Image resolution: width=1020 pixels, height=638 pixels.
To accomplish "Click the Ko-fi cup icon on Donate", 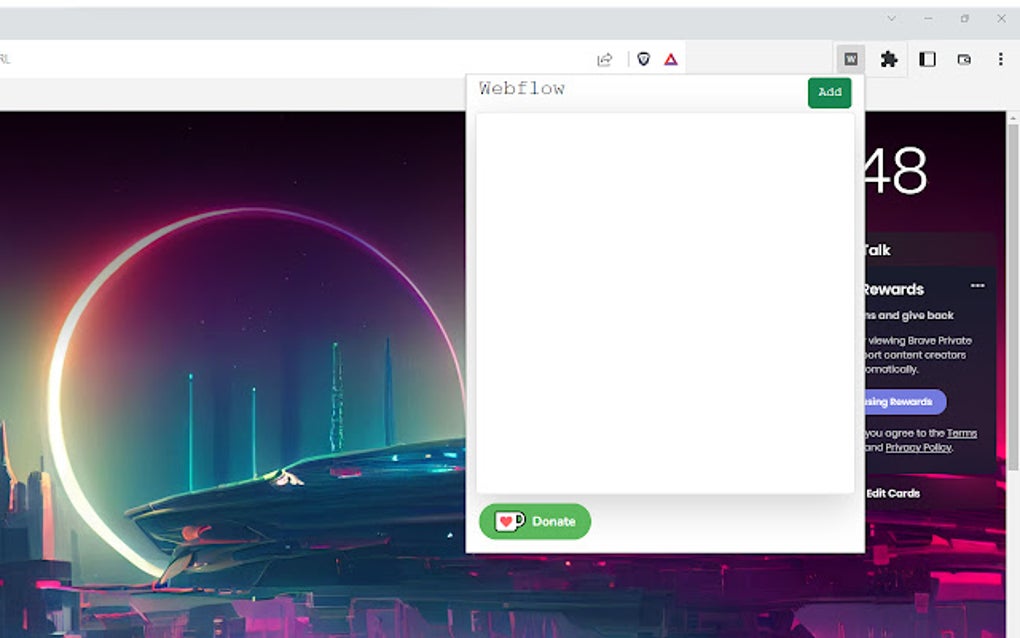I will click(508, 521).
